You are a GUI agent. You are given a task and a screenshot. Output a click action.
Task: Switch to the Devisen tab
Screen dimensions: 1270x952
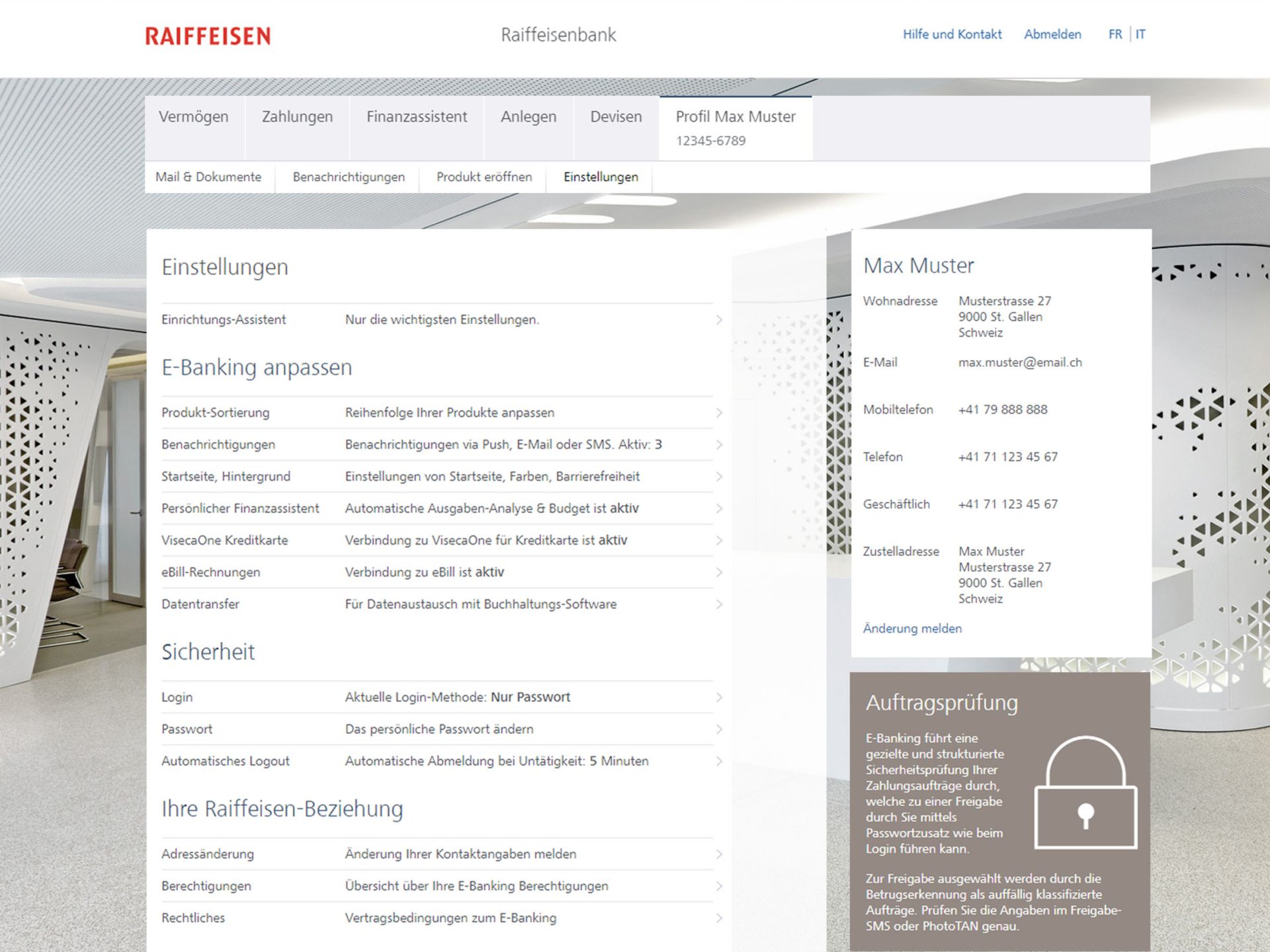615,116
